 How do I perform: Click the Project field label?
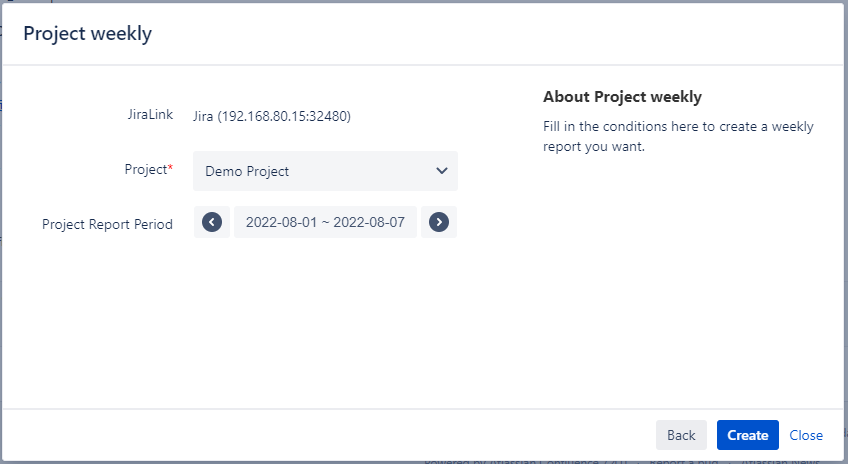(144, 170)
